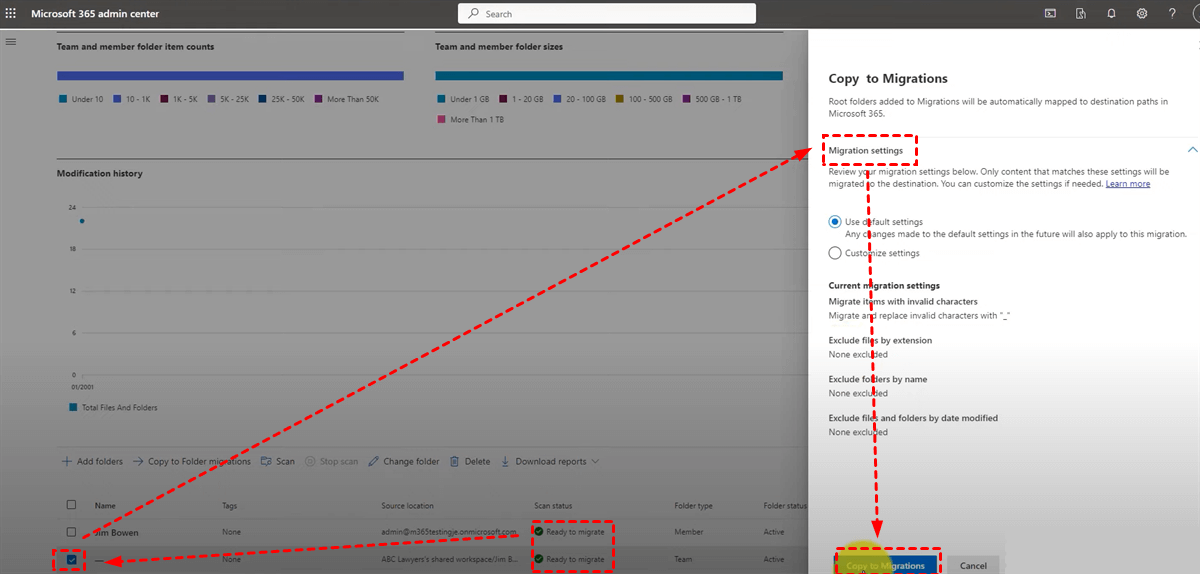Open the Download reports dropdown

tap(550, 462)
